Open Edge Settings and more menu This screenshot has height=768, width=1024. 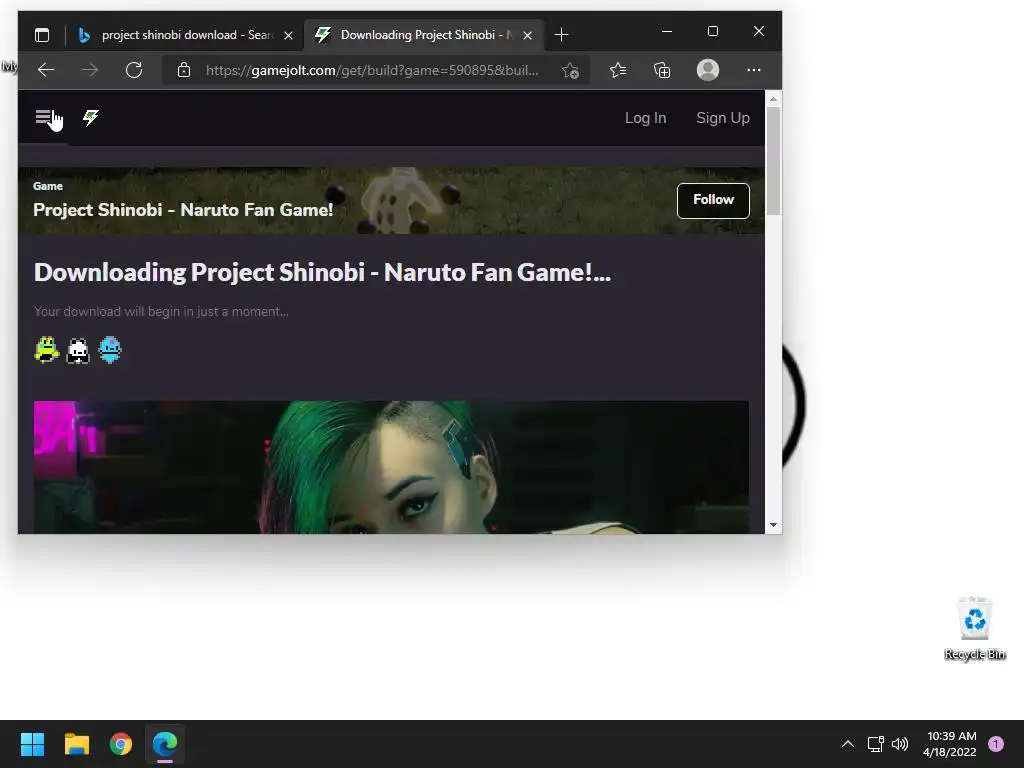pos(754,70)
